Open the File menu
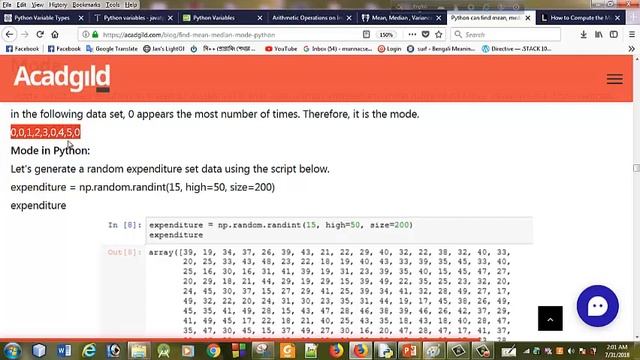640x360 pixels. tap(7, 5)
